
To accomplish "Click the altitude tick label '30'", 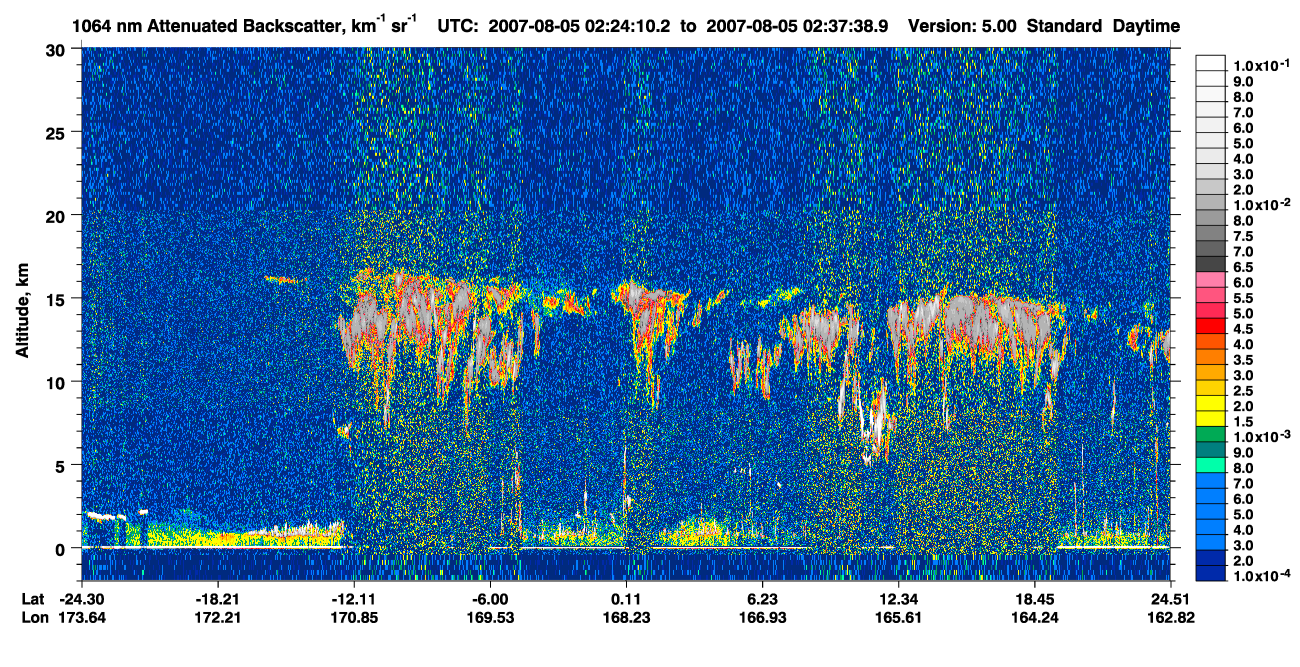I will tap(58, 49).
